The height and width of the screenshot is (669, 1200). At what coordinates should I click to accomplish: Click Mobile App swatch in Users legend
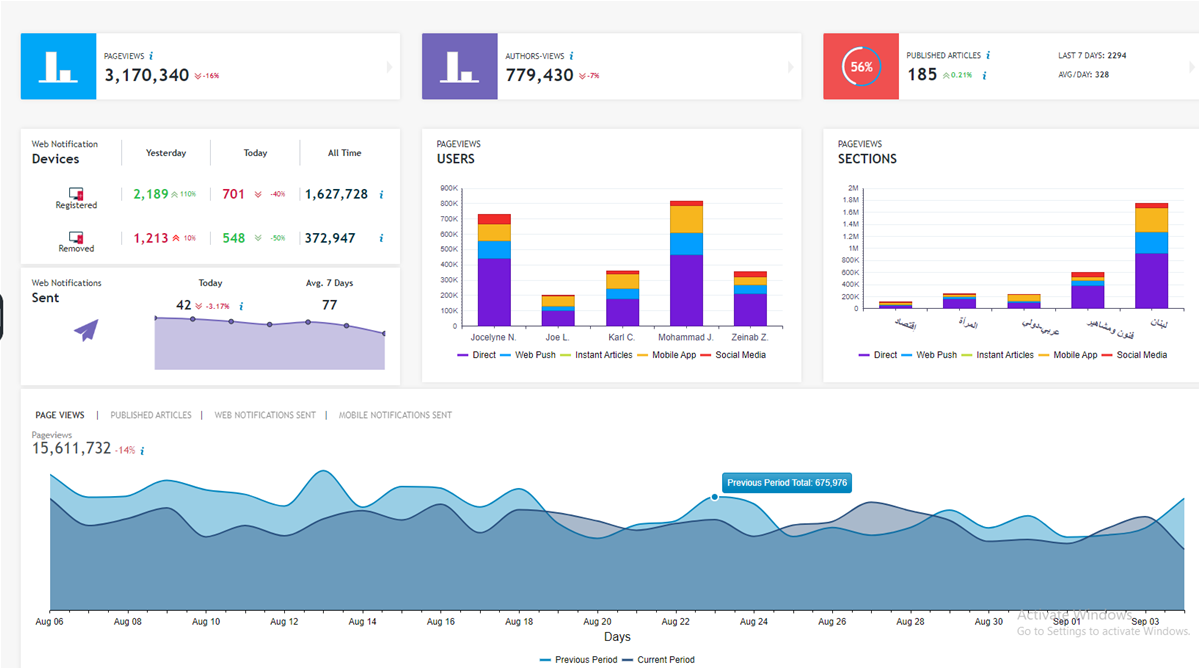click(643, 355)
